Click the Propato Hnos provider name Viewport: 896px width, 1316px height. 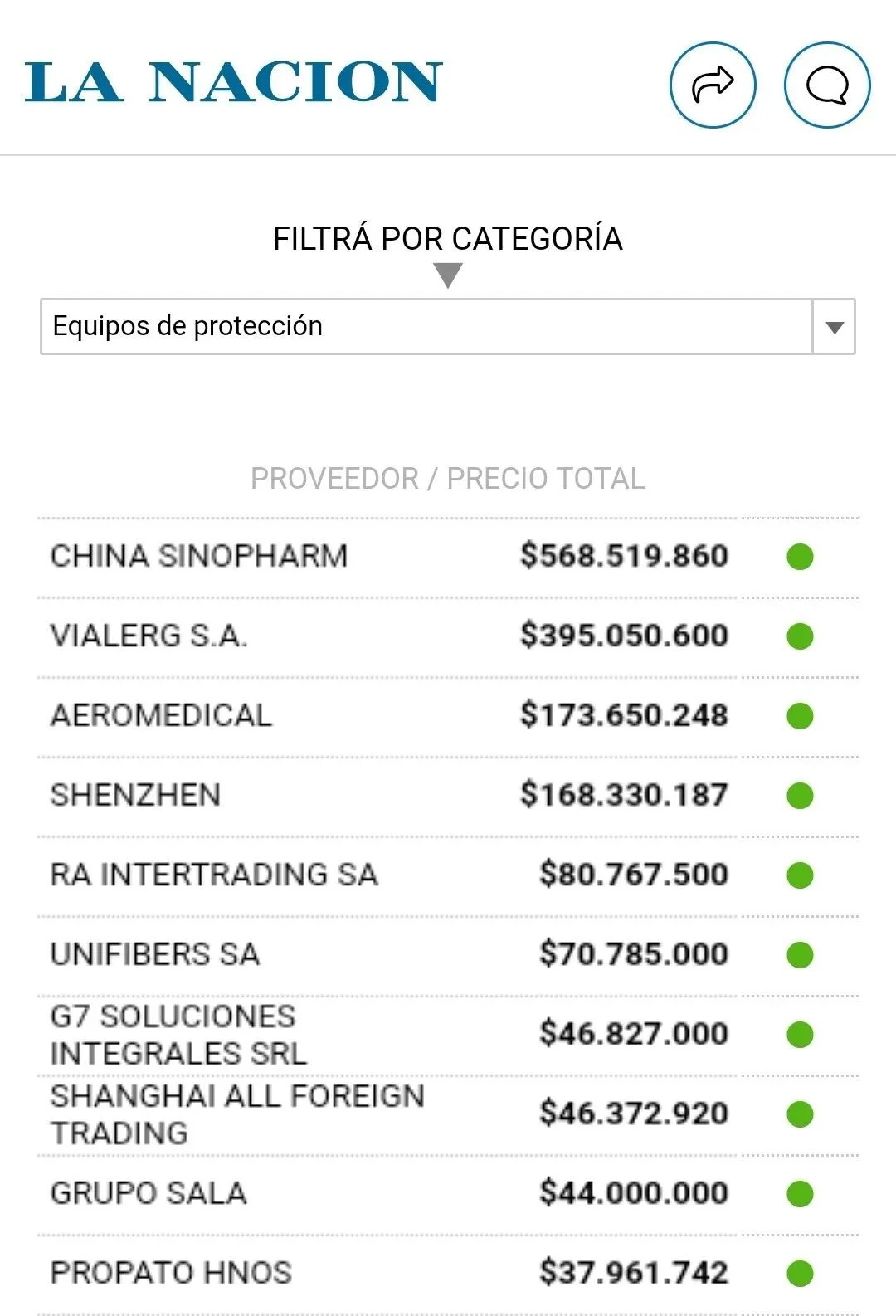tap(171, 1273)
